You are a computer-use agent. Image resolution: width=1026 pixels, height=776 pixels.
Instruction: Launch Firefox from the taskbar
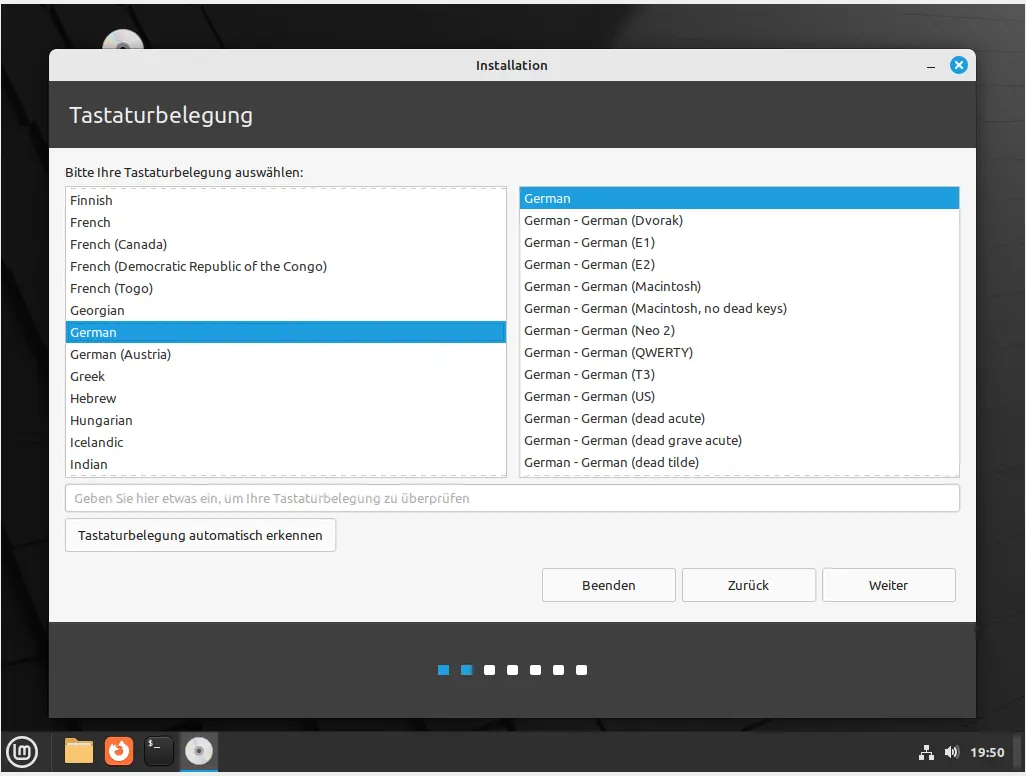click(119, 750)
